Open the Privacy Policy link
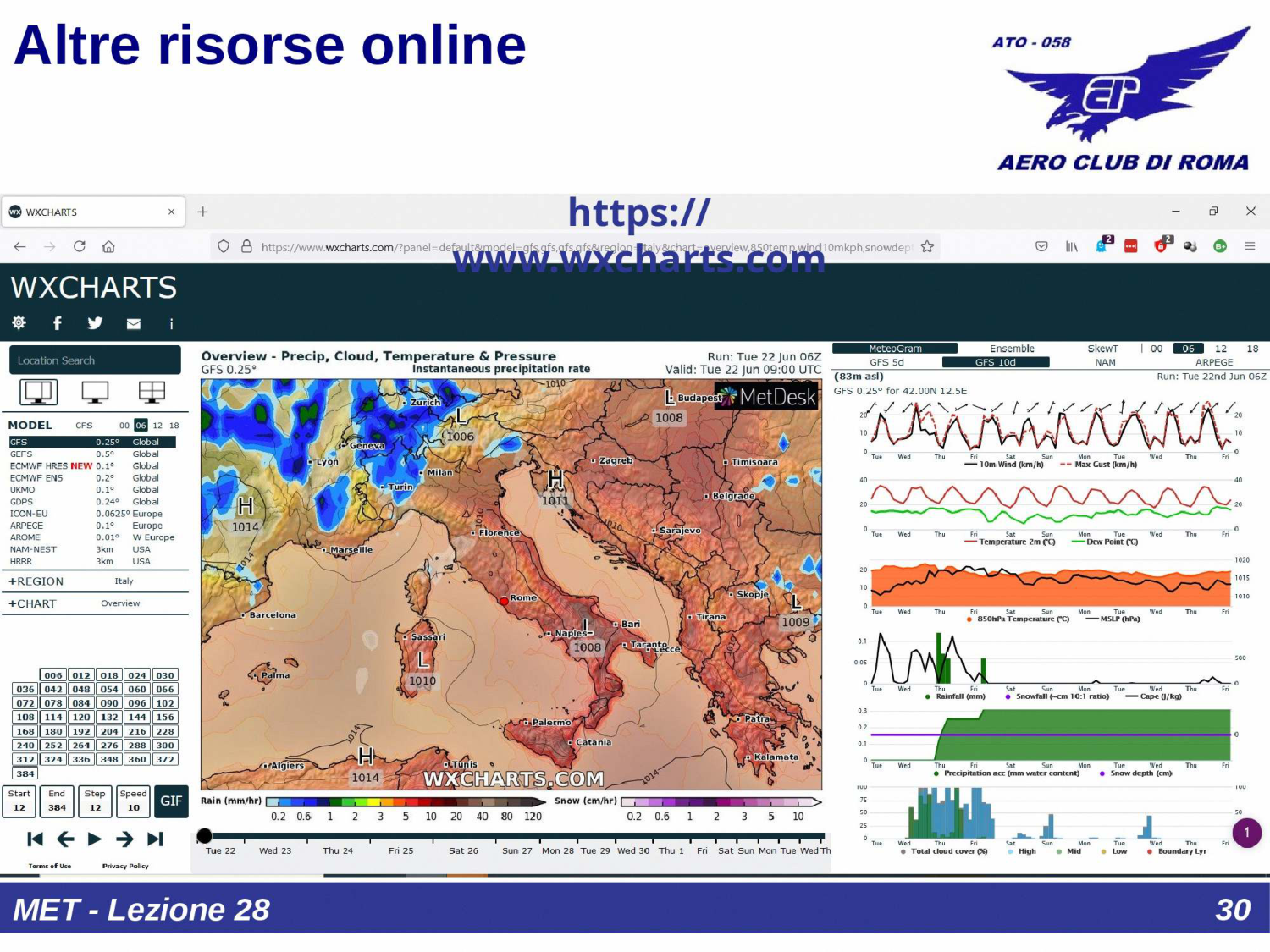 pyautogui.click(x=125, y=866)
